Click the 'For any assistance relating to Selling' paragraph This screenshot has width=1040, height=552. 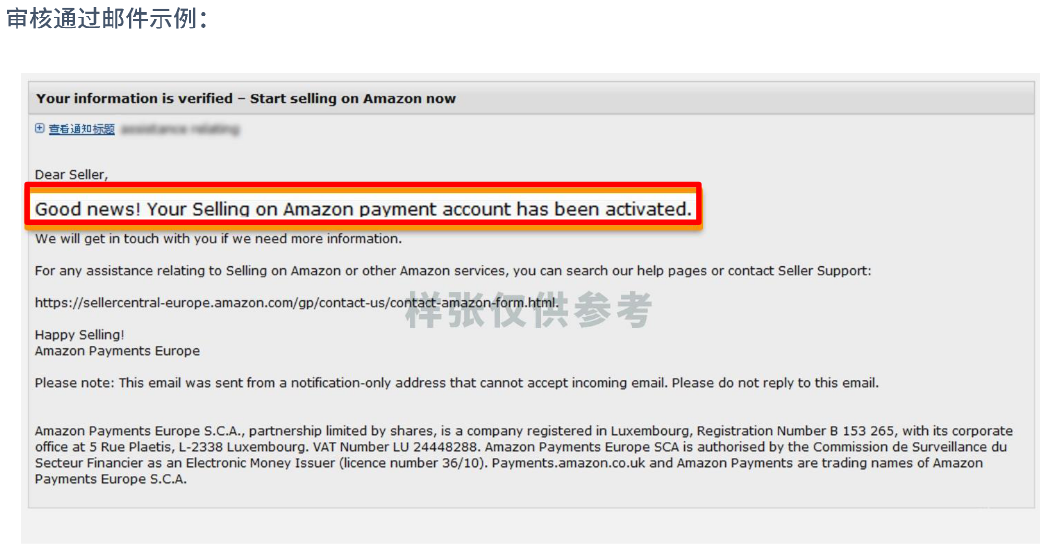[453, 271]
